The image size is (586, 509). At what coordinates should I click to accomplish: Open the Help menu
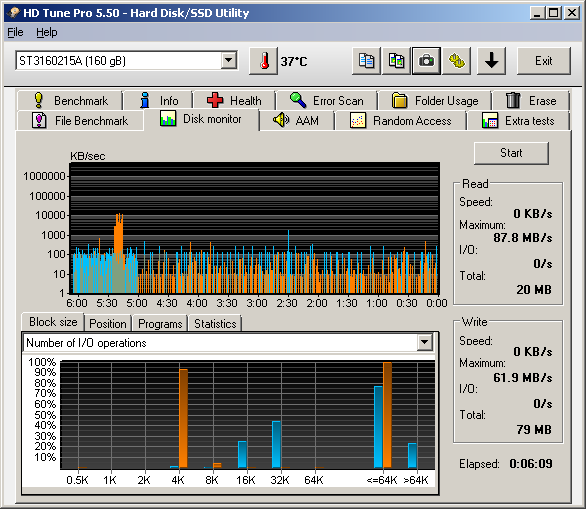(x=47, y=33)
